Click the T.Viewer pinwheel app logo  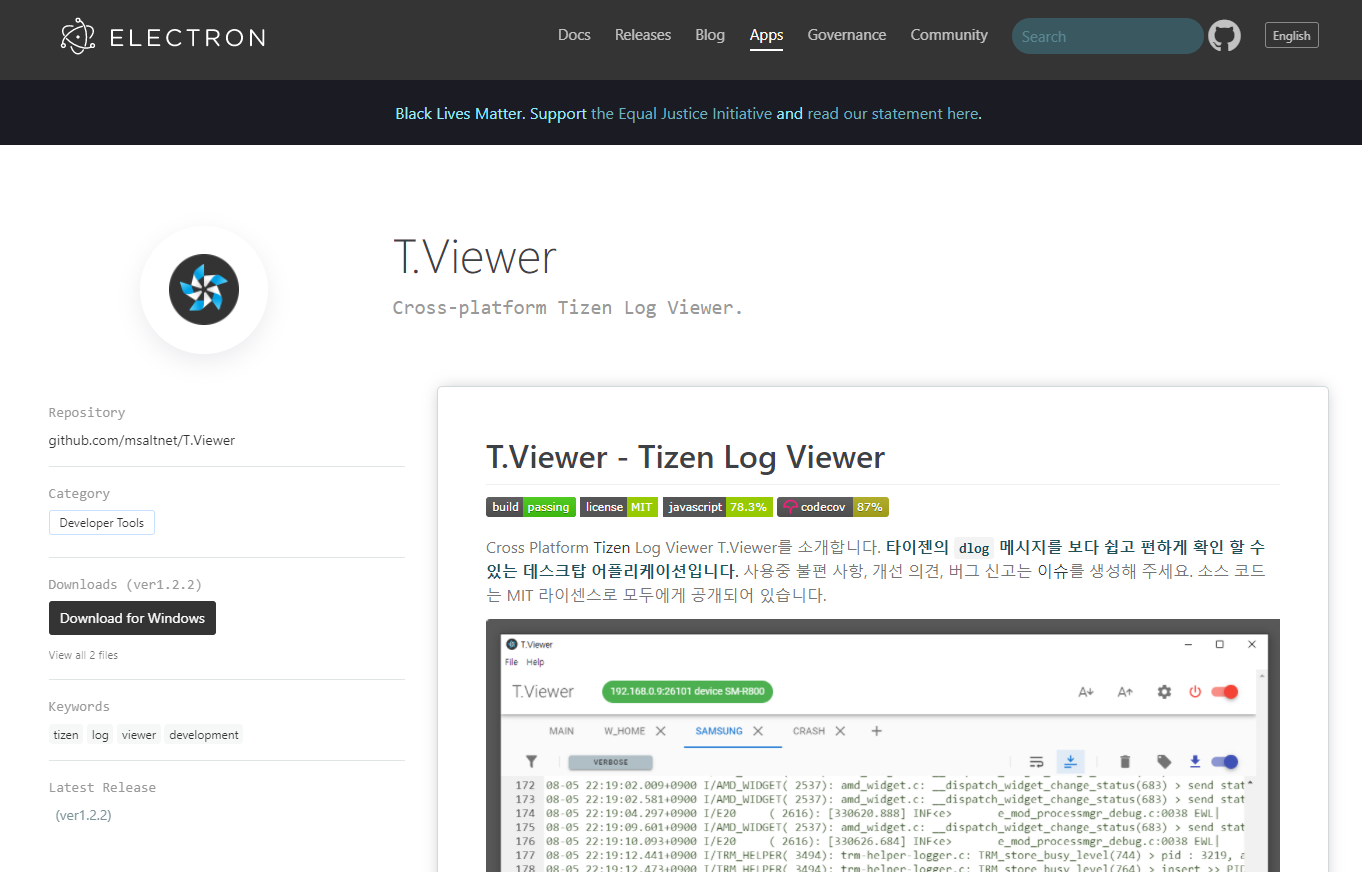204,289
